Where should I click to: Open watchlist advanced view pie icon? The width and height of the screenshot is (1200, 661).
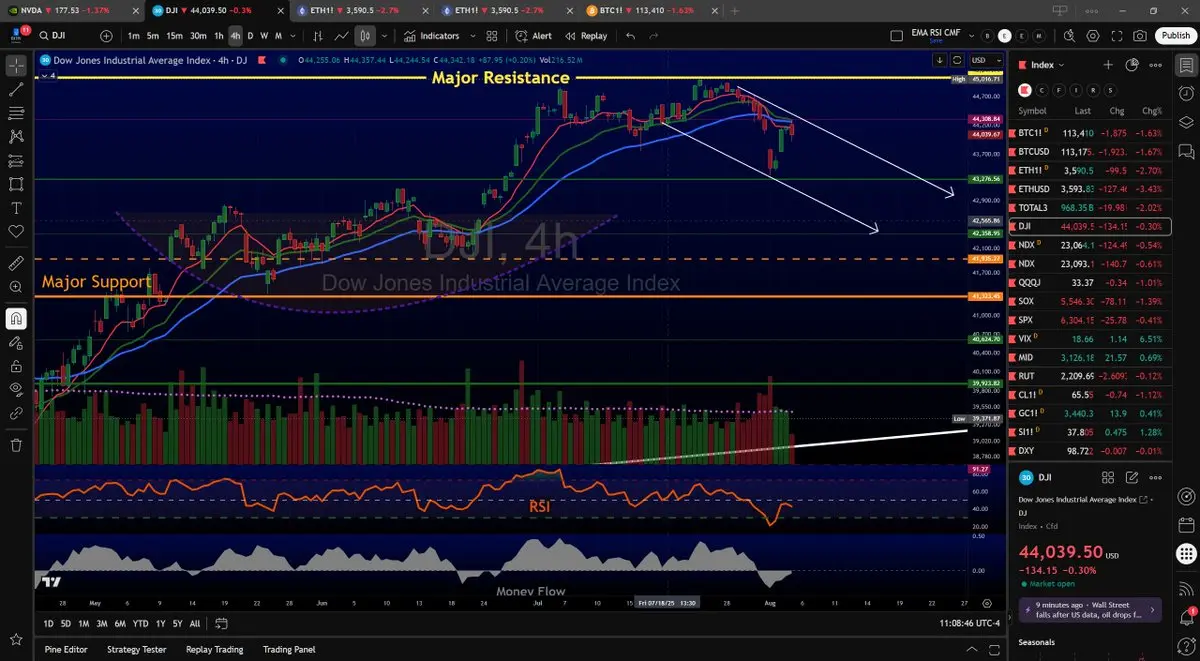click(1131, 65)
